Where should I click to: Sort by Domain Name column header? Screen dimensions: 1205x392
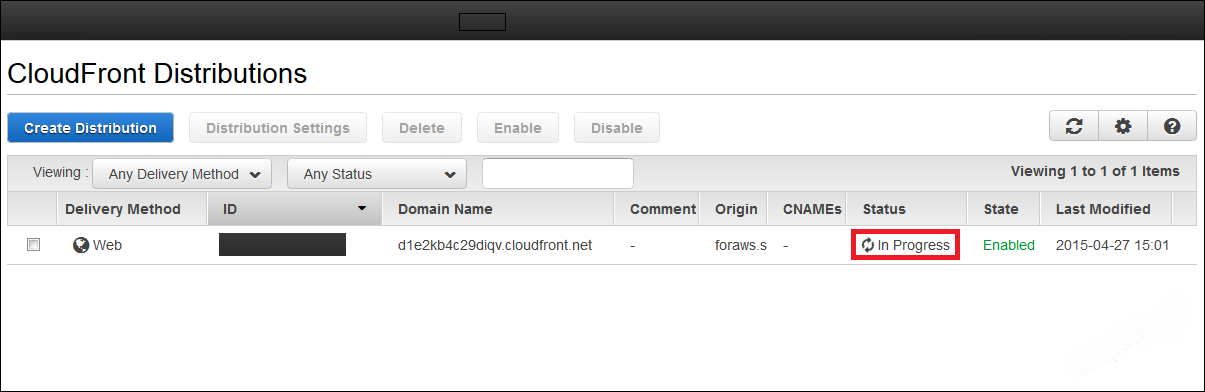tap(445, 209)
